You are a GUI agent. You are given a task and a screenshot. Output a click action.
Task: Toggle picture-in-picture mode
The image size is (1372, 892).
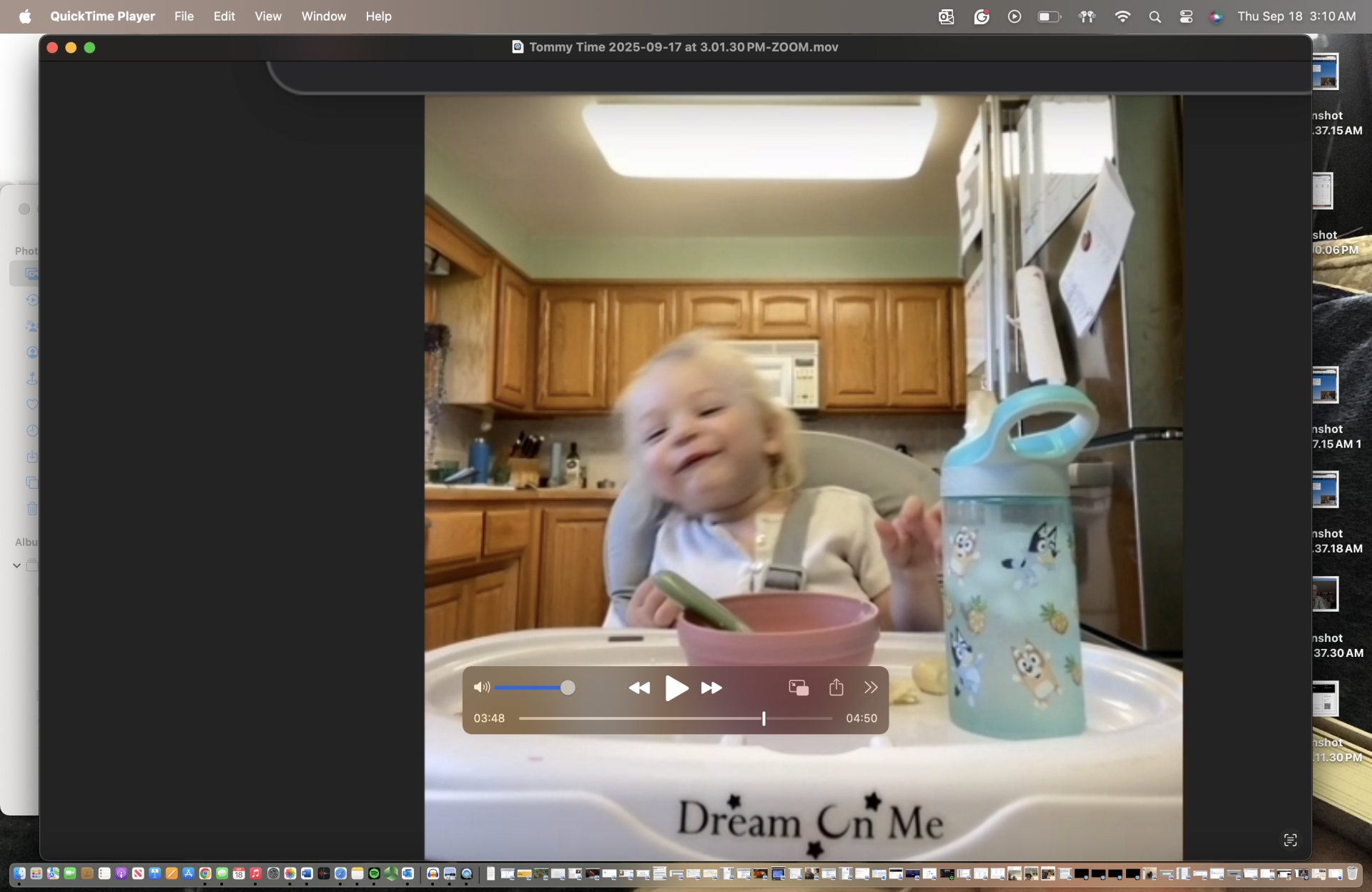[799, 688]
